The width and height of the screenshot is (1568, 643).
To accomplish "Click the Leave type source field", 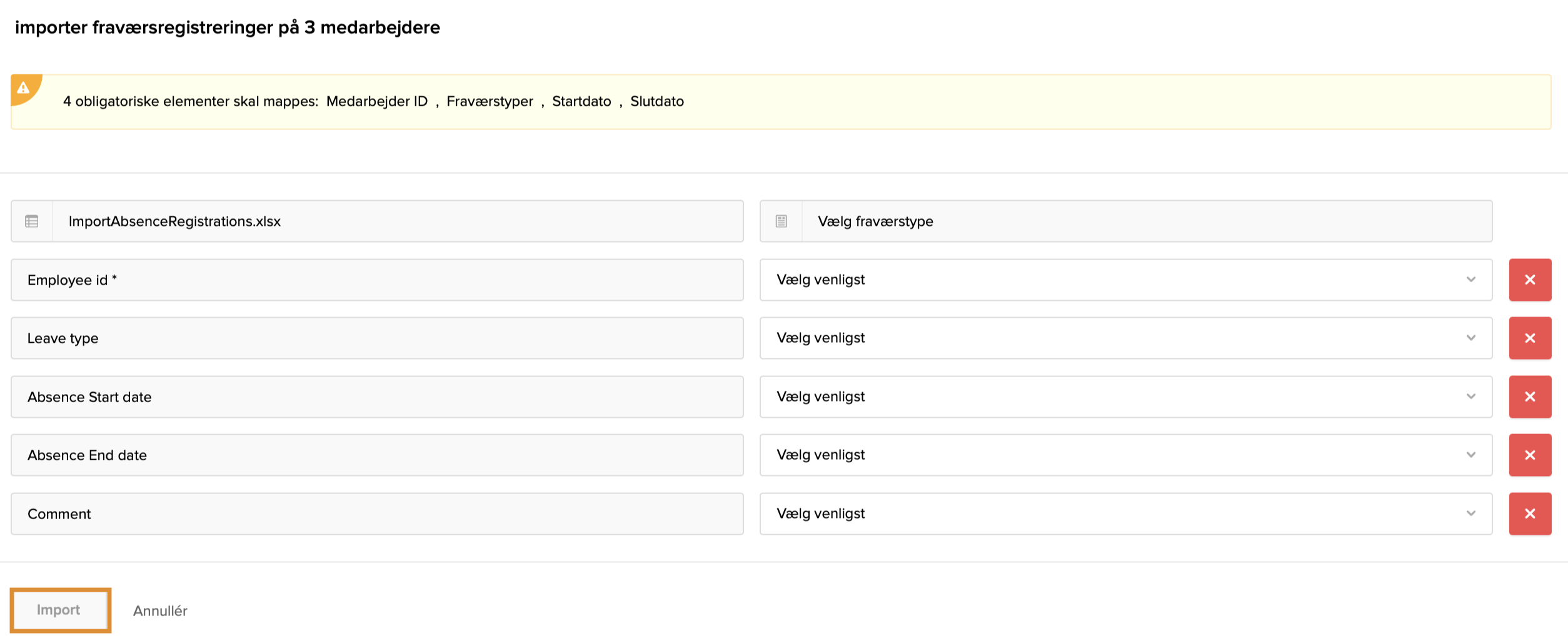I will pos(376,338).
